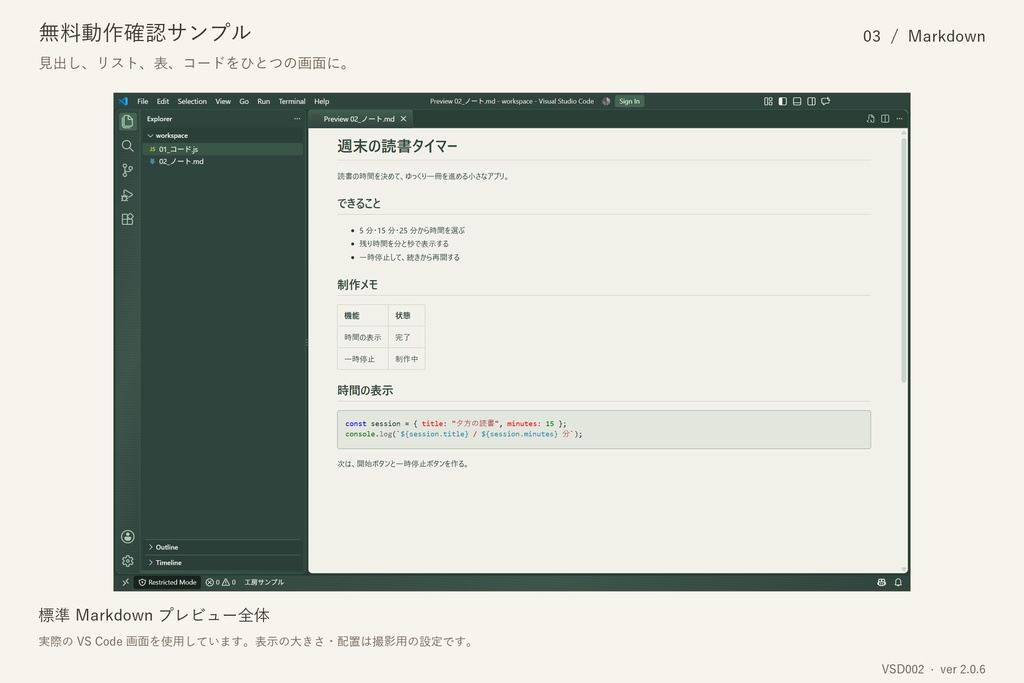Open Explorer Views and More Actions ellipsis

[x=297, y=119]
